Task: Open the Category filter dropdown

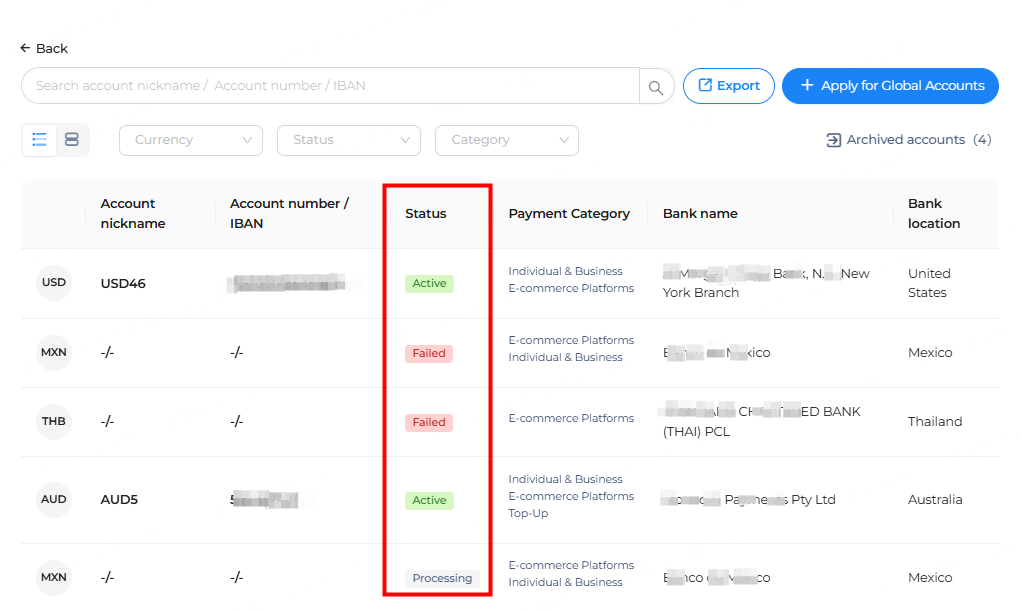Action: click(x=506, y=140)
